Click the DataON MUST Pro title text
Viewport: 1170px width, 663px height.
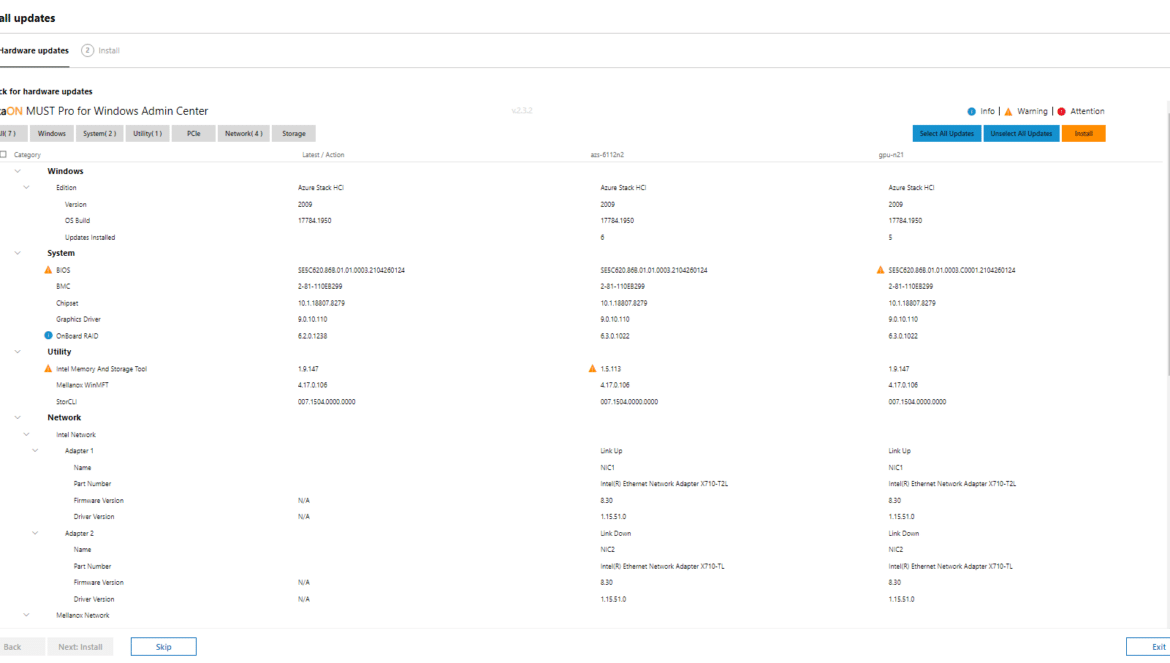(104, 111)
